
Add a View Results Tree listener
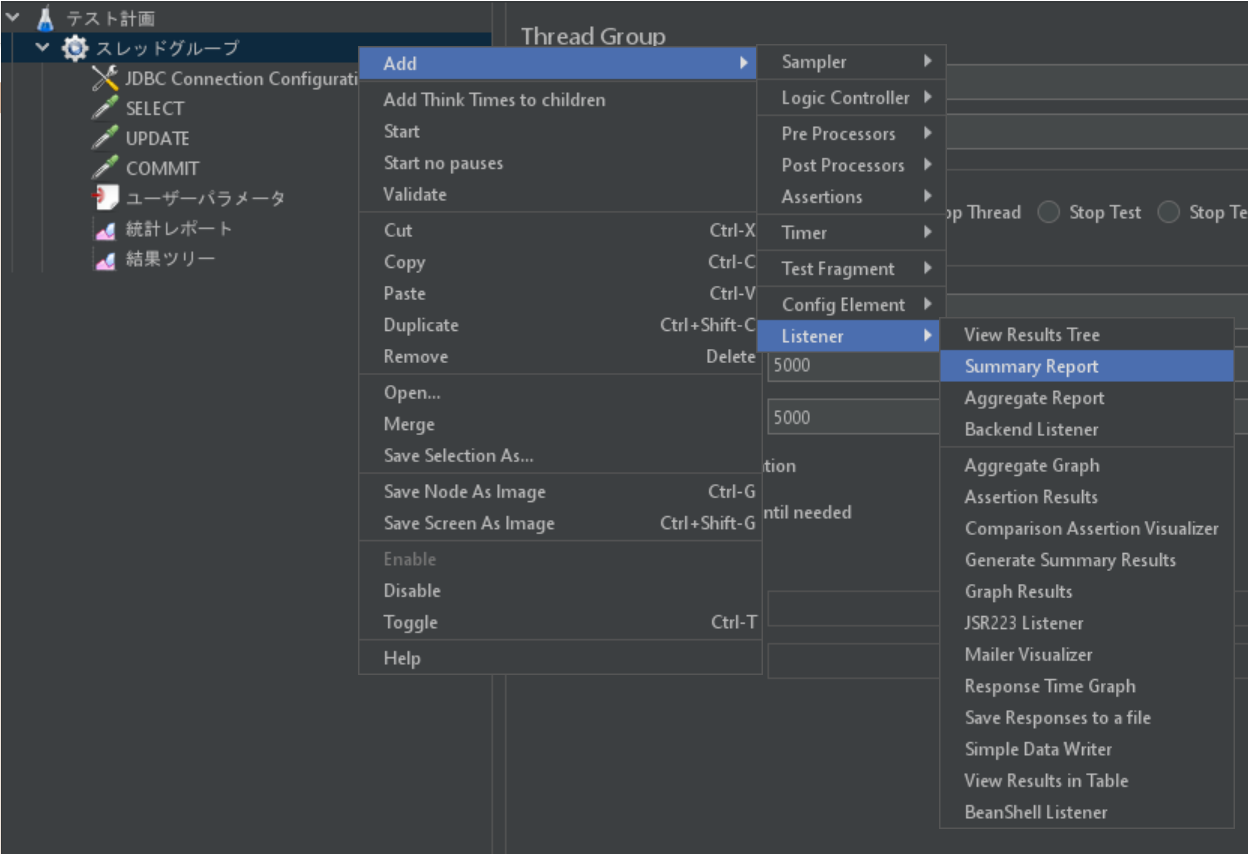(x=1086, y=335)
